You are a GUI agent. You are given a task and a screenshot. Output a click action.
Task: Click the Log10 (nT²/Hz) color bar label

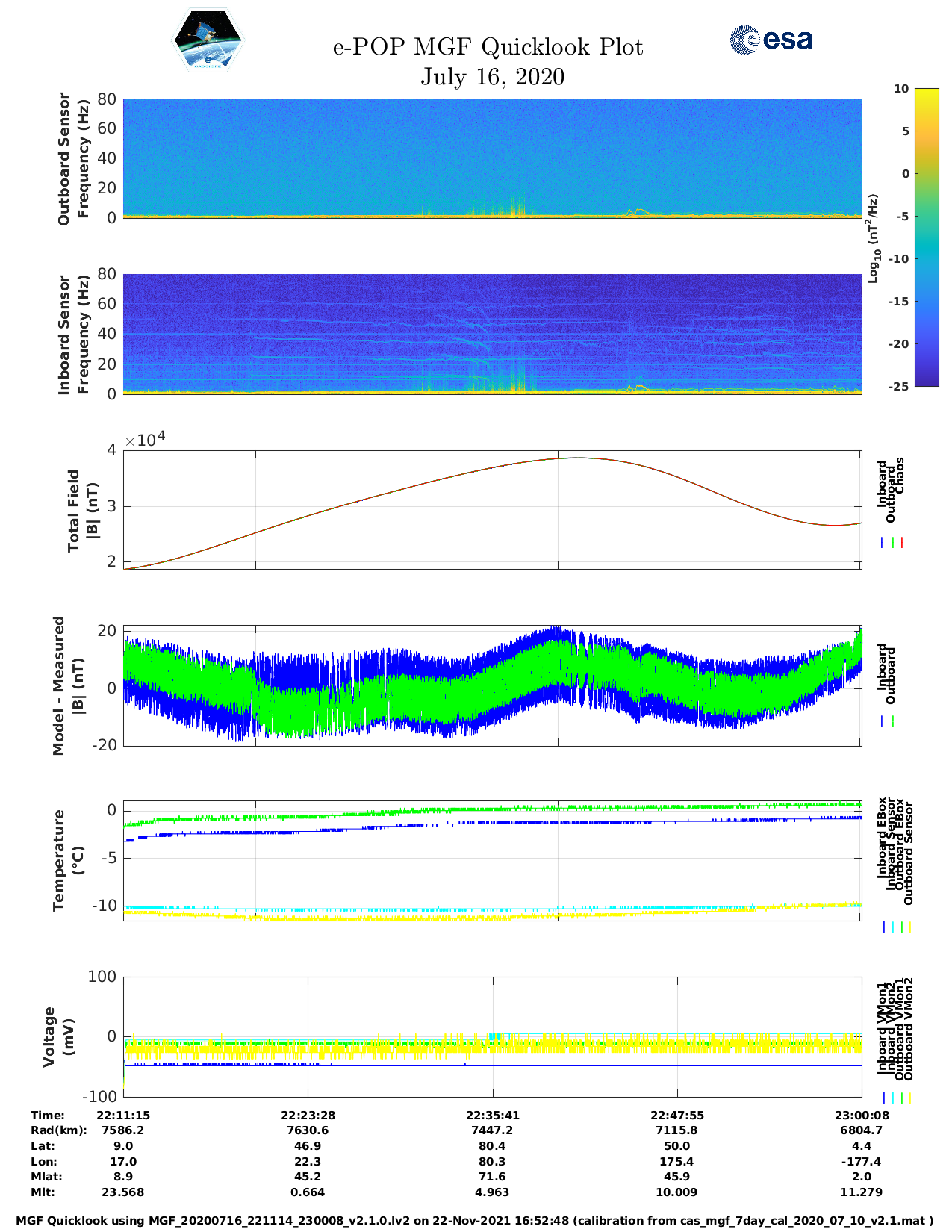pos(872,238)
